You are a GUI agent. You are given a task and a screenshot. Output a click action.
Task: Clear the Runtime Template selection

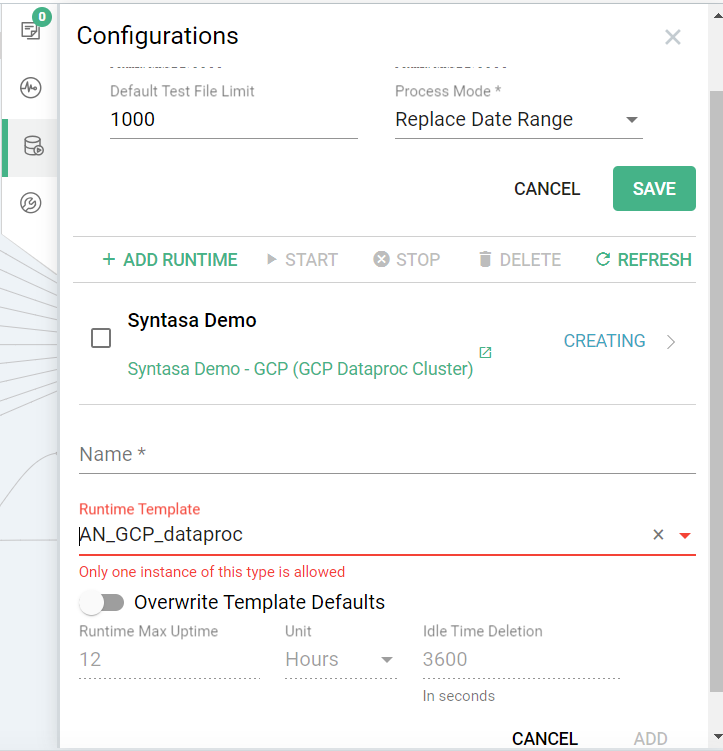[658, 535]
